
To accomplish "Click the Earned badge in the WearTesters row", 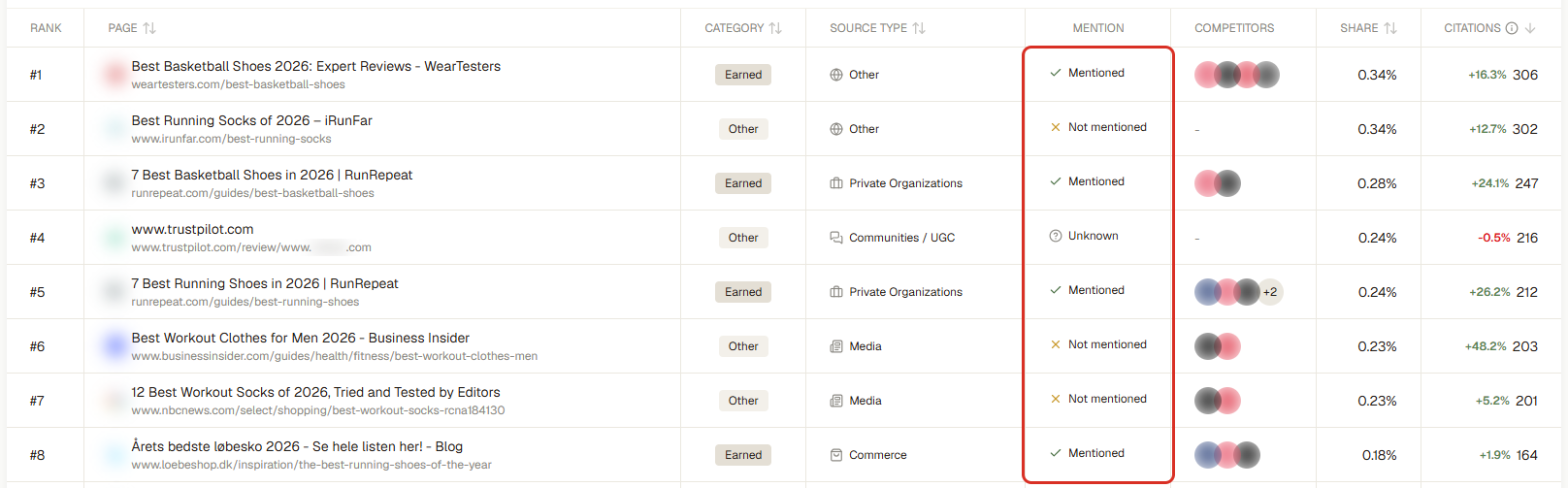I will click(743, 74).
